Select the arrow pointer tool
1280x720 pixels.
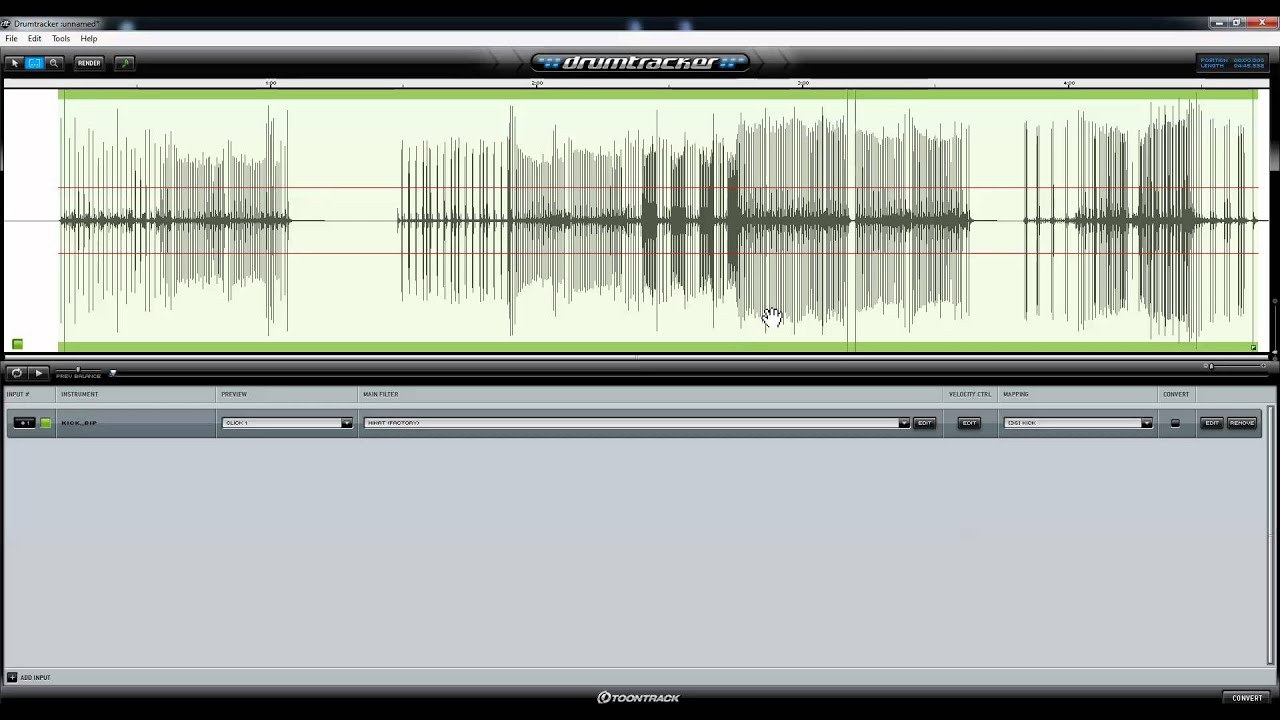[14, 63]
